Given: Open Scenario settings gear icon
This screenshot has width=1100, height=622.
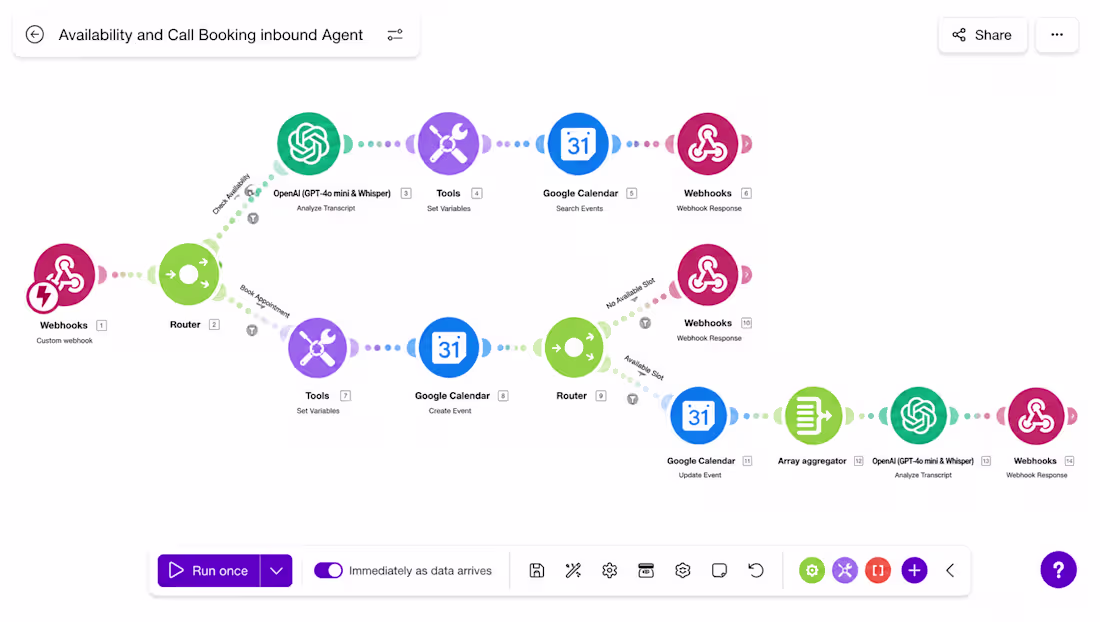Looking at the screenshot, I should click(x=610, y=571).
